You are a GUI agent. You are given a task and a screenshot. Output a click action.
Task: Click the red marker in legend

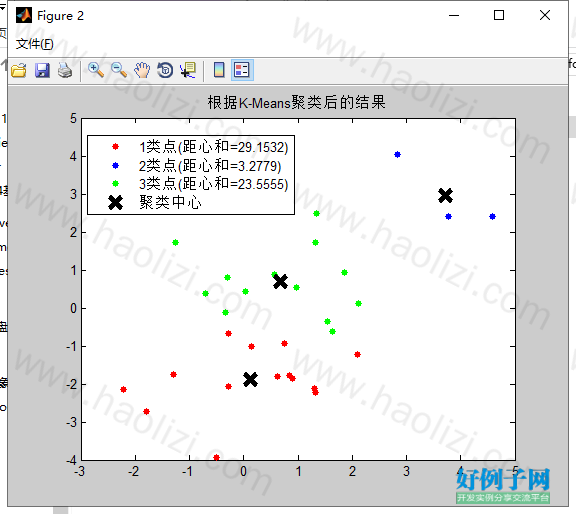coord(115,147)
